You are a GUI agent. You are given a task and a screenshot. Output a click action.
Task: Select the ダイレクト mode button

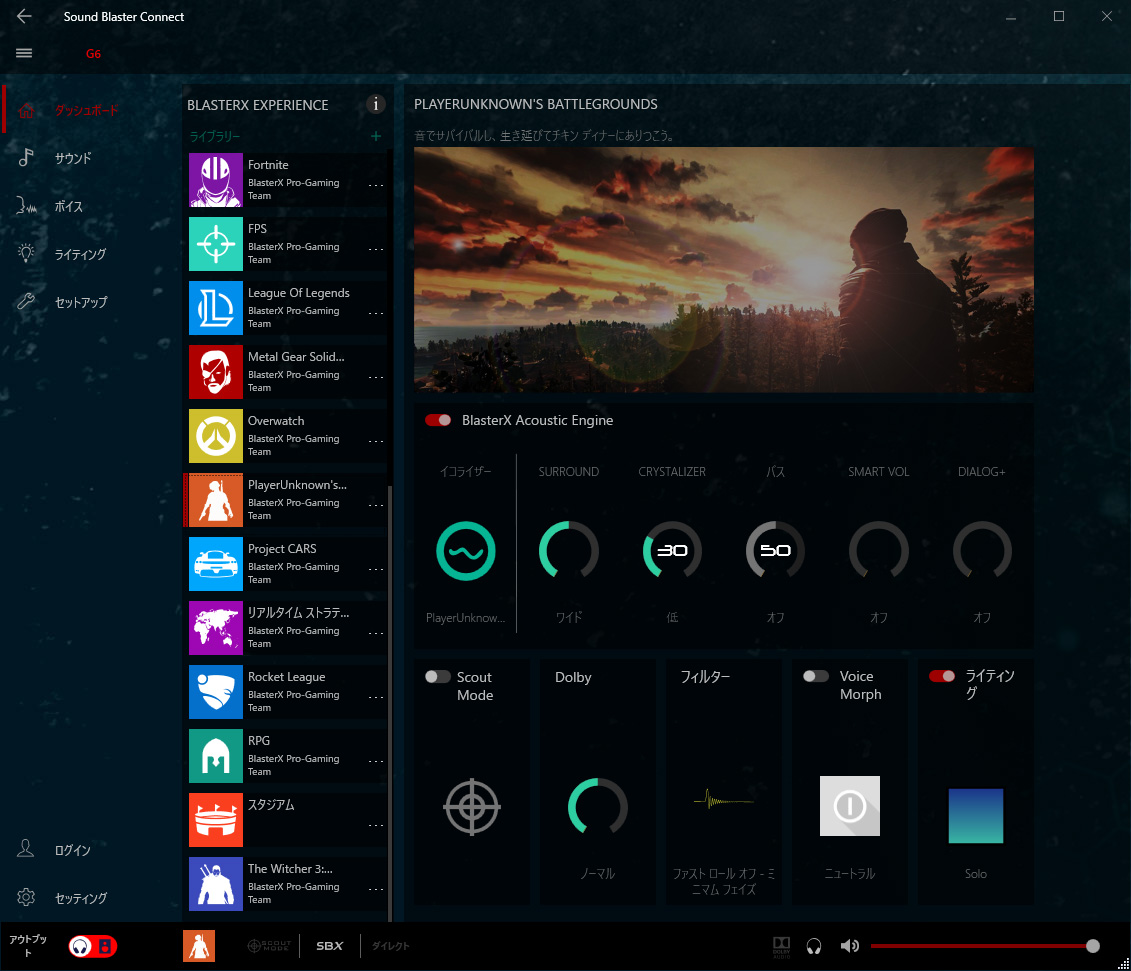[391, 946]
